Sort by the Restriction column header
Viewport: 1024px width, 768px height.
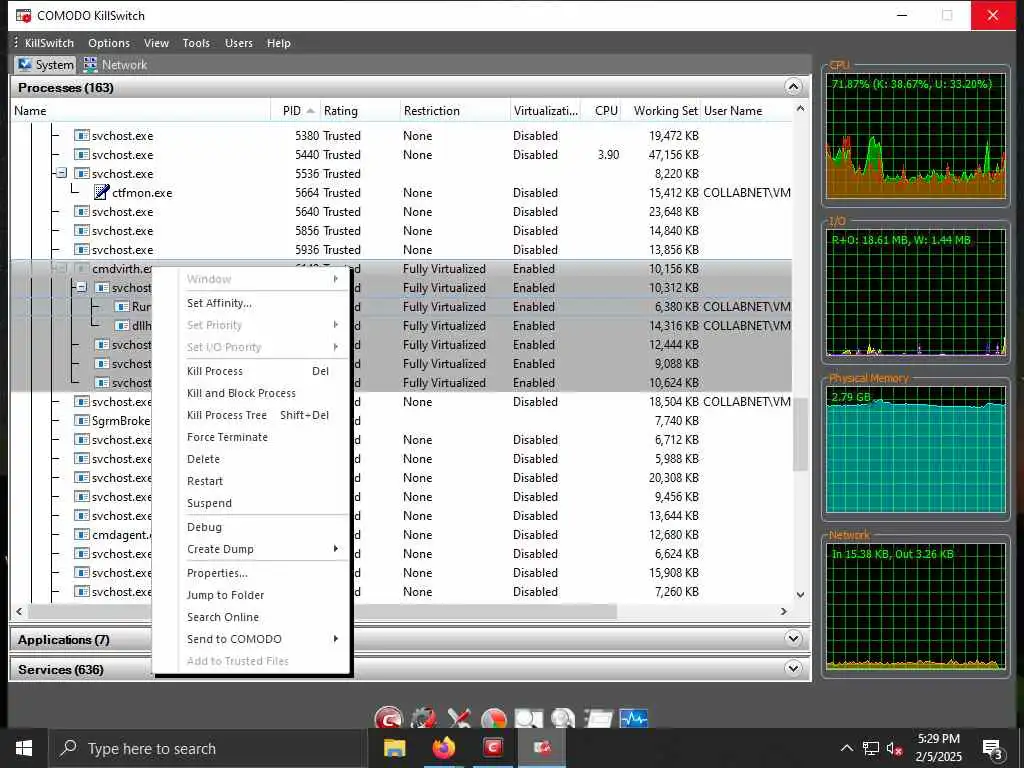click(455, 110)
